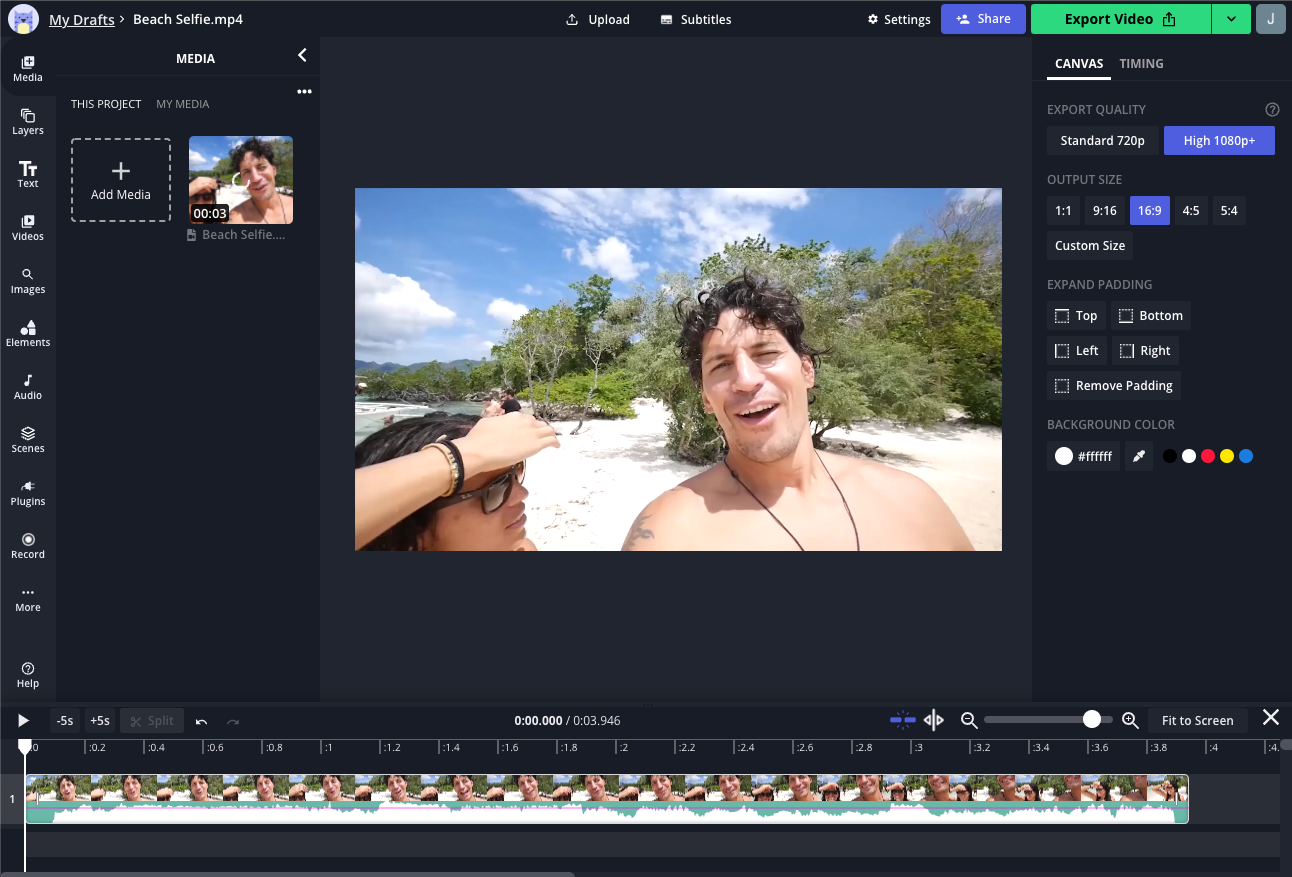Choose the 9:16 output size

point(1104,211)
